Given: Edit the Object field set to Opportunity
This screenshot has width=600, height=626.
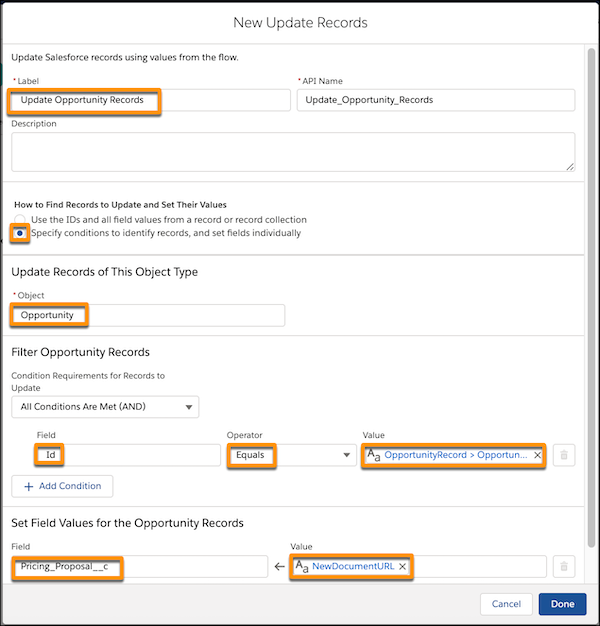Looking at the screenshot, I should pyautogui.click(x=148, y=315).
